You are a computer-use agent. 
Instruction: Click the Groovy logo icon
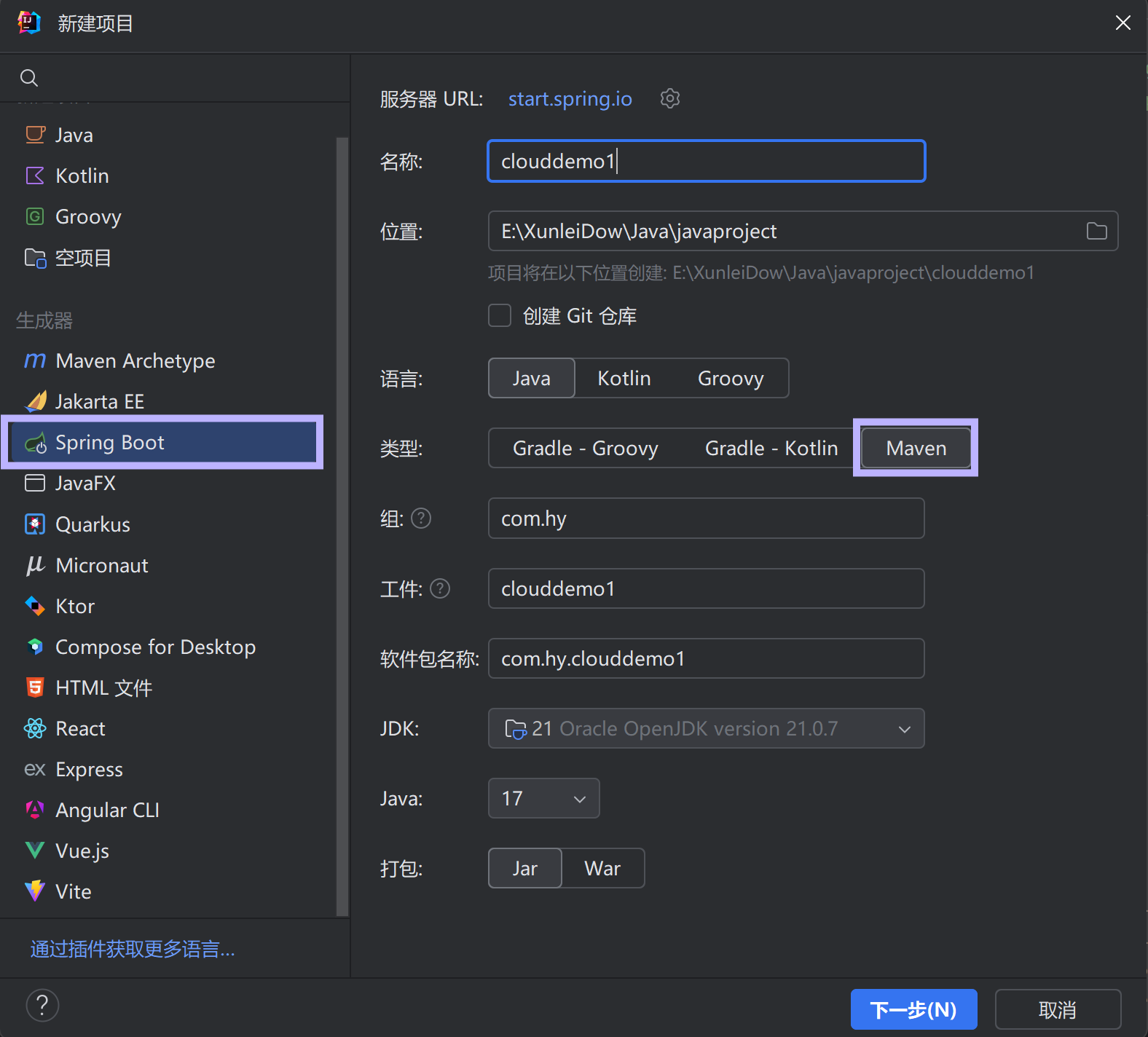35,216
